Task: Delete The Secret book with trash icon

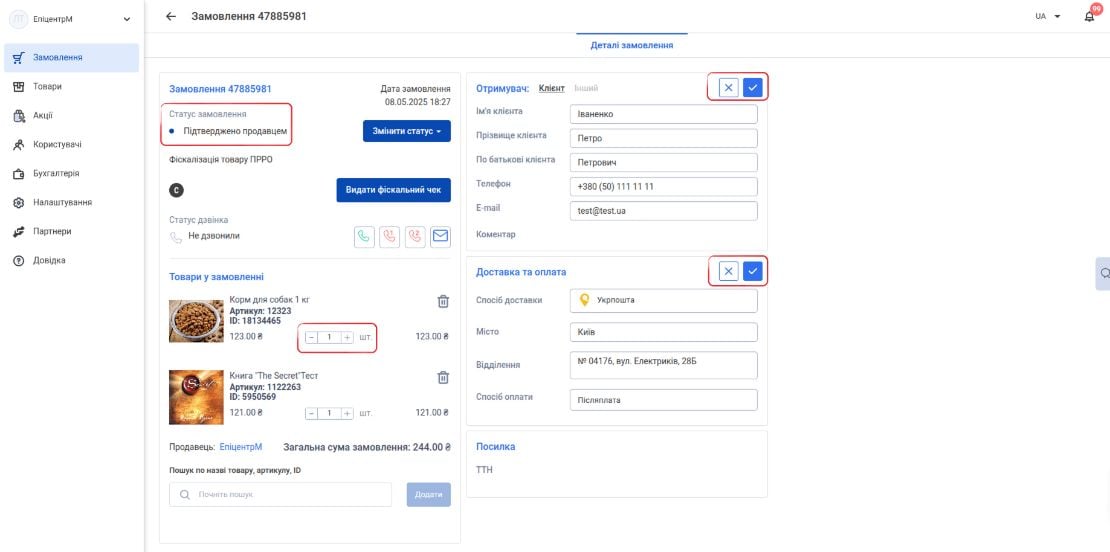Action: (443, 377)
